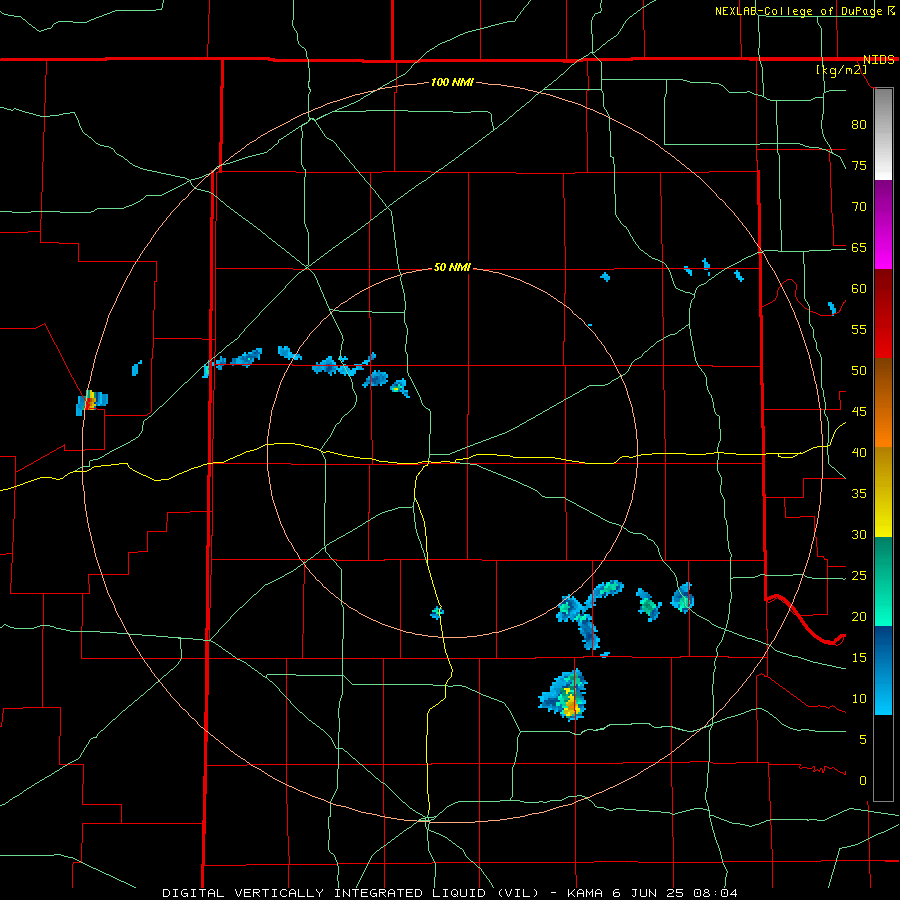Pick the green segment of the VIL color bar
900x900 pixels.
click(883, 581)
